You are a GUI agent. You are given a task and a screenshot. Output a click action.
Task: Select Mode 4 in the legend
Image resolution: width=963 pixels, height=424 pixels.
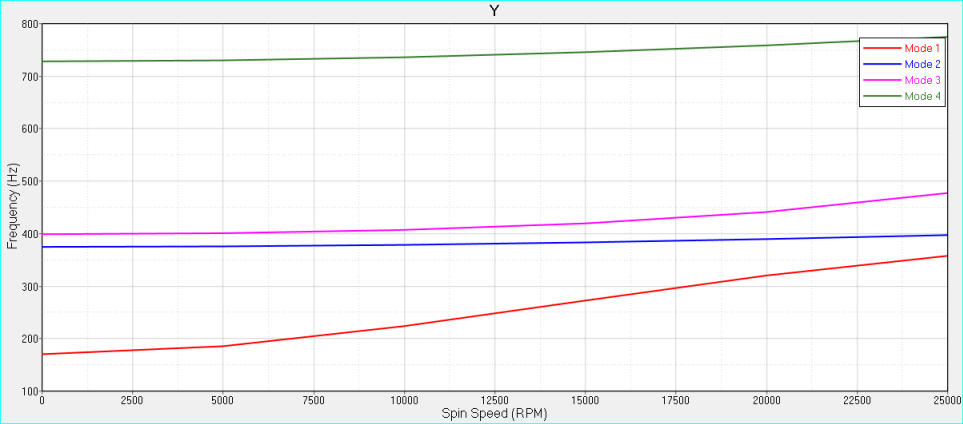point(922,96)
